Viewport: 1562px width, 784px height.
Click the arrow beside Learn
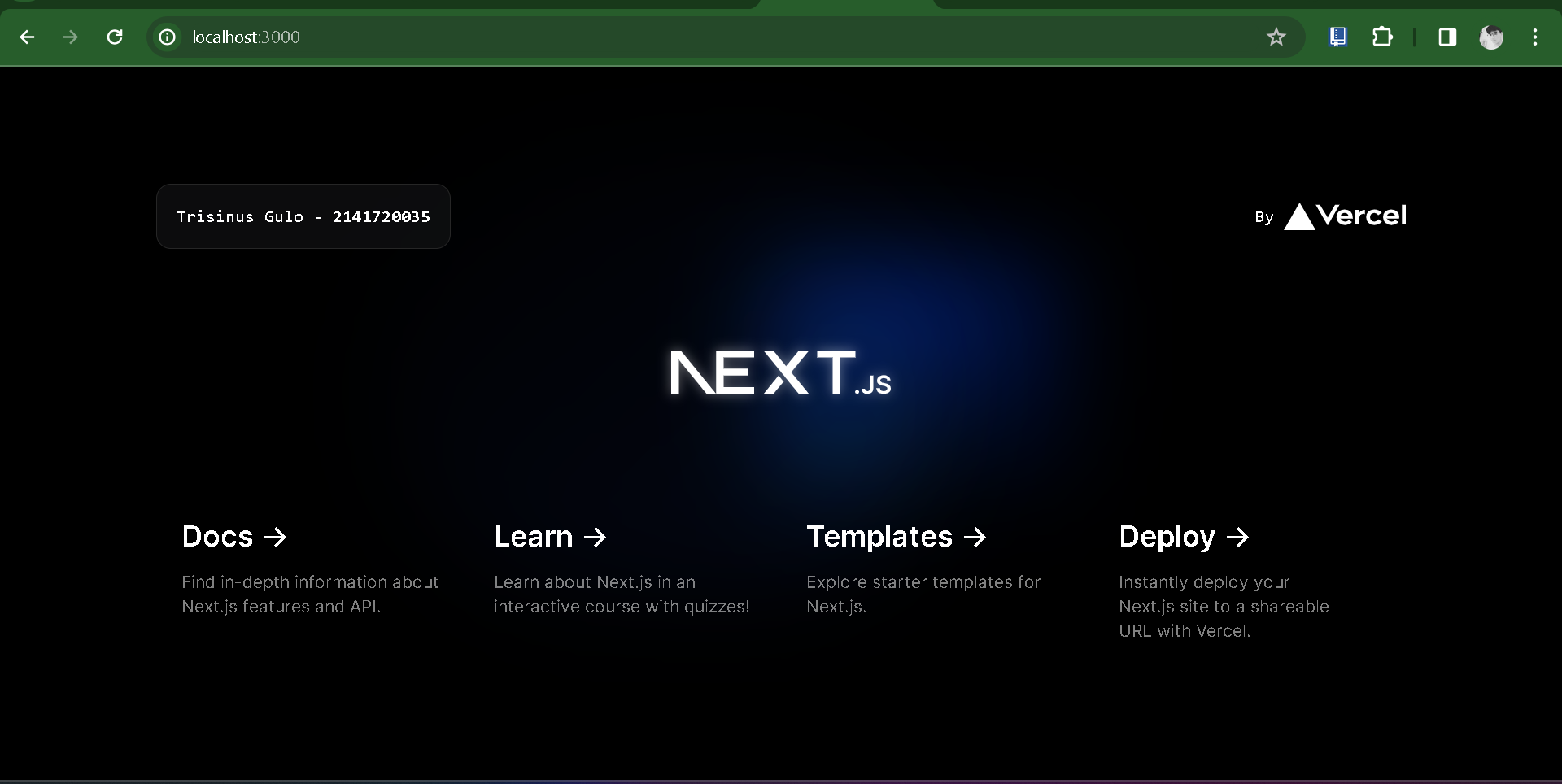click(596, 537)
